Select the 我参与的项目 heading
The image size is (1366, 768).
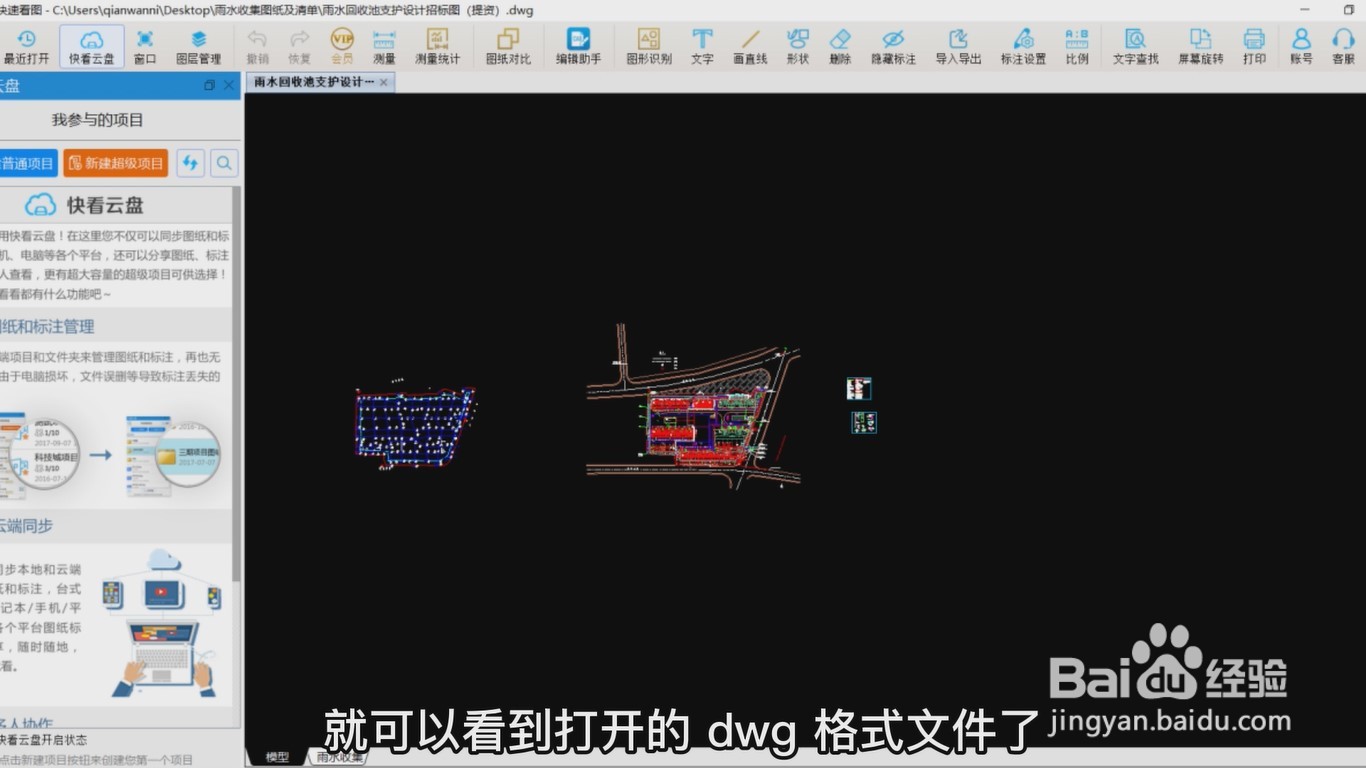(x=98, y=120)
